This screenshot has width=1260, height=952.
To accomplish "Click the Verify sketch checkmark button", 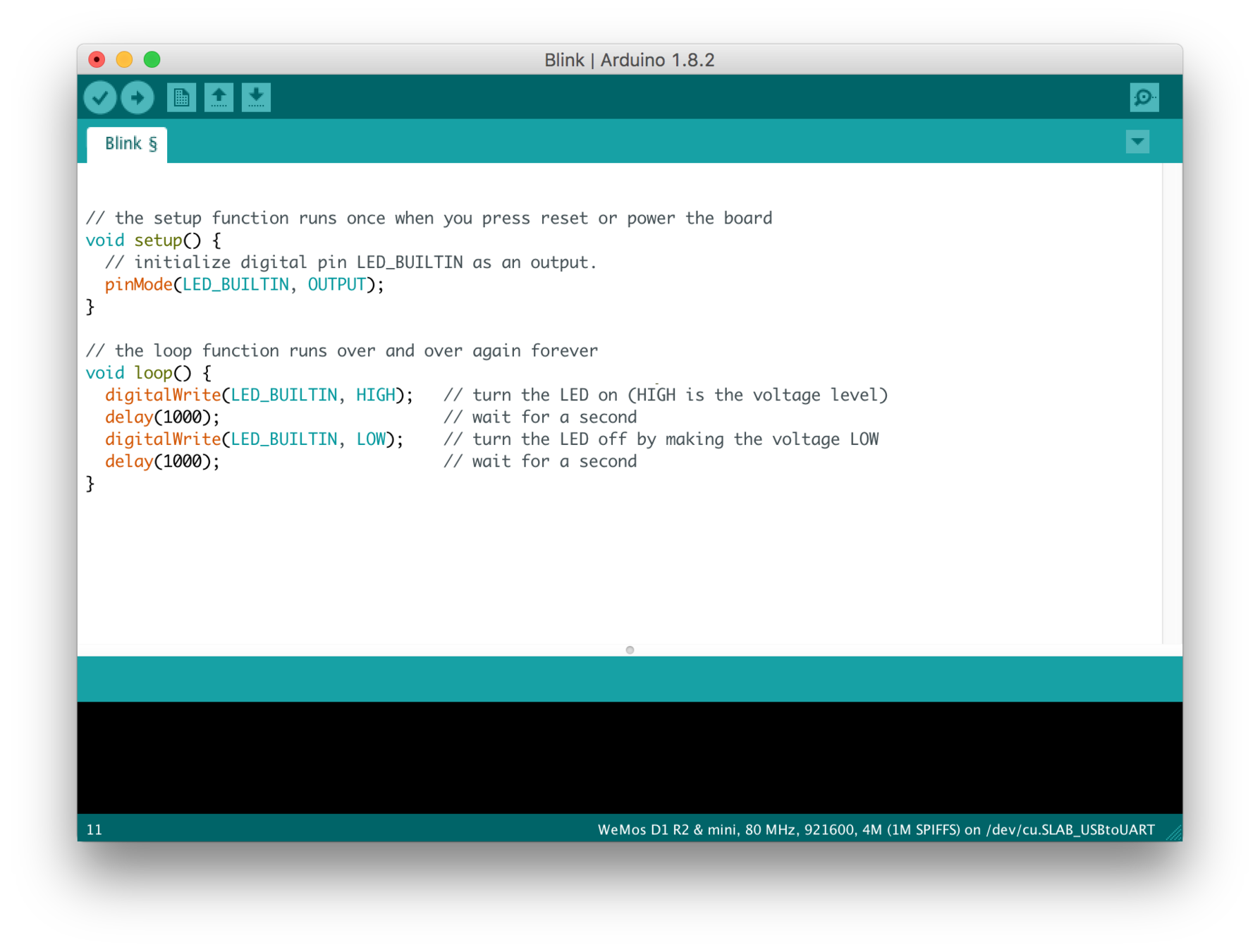I will [x=100, y=97].
